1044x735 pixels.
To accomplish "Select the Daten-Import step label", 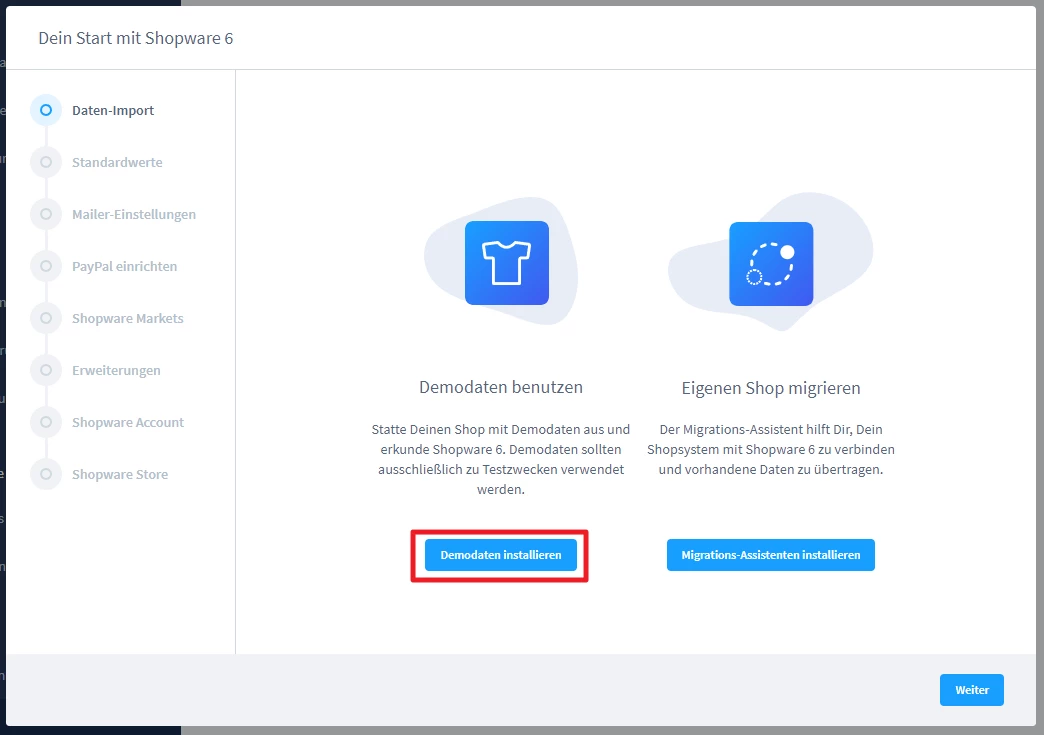I will (113, 110).
